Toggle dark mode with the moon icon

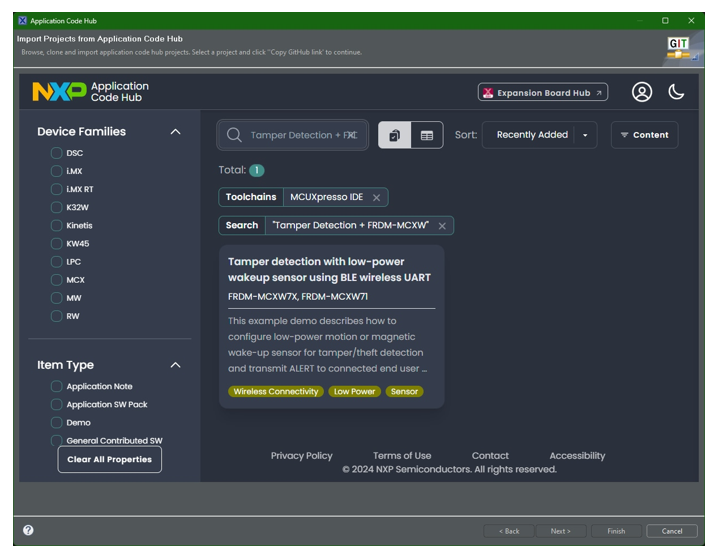[676, 92]
